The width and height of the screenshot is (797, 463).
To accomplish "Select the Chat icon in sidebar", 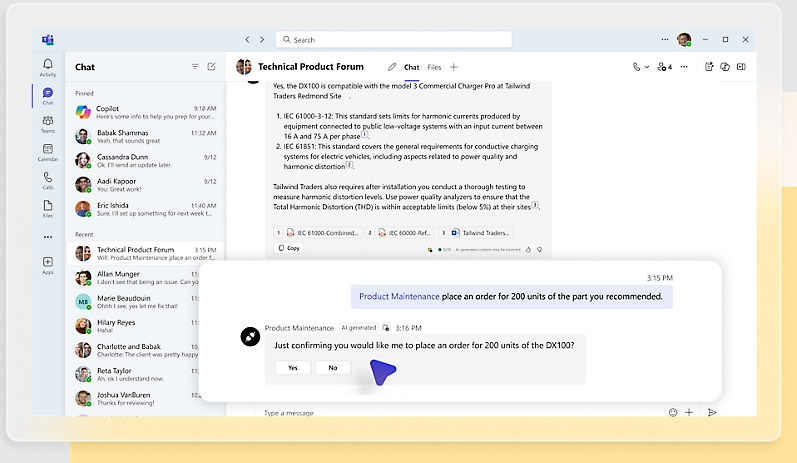I will [x=48, y=96].
